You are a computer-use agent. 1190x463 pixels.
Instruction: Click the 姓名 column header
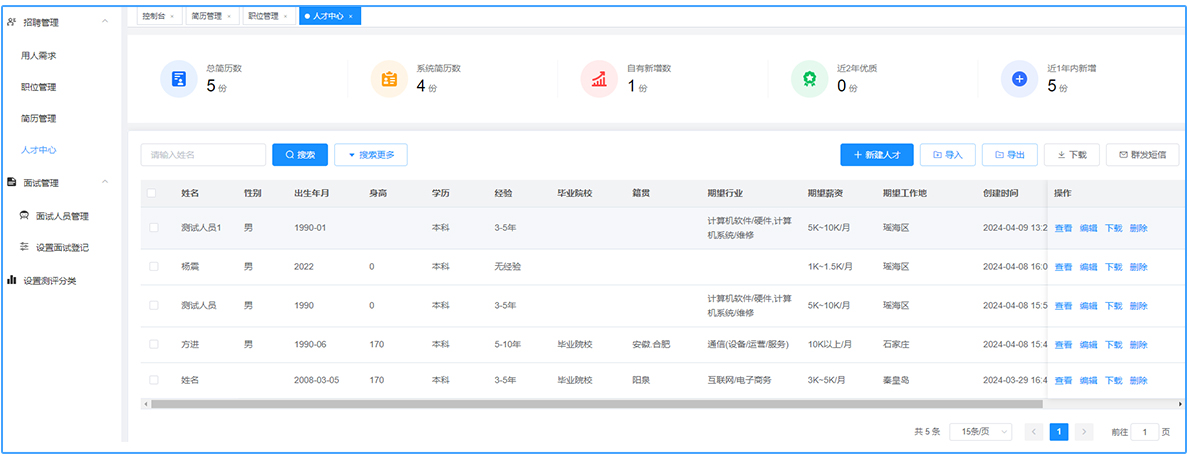190,194
